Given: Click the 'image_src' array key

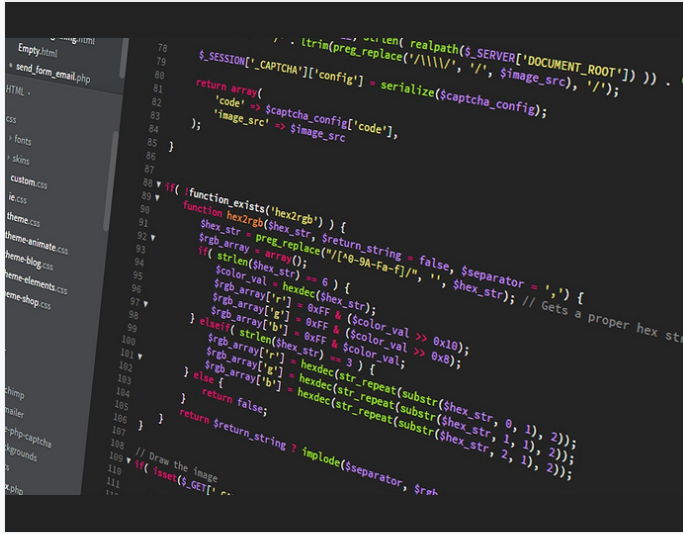Looking at the screenshot, I should point(240,118).
